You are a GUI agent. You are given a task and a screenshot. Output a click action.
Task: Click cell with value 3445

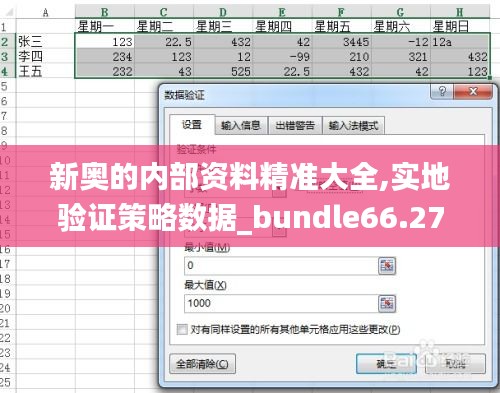(341, 42)
